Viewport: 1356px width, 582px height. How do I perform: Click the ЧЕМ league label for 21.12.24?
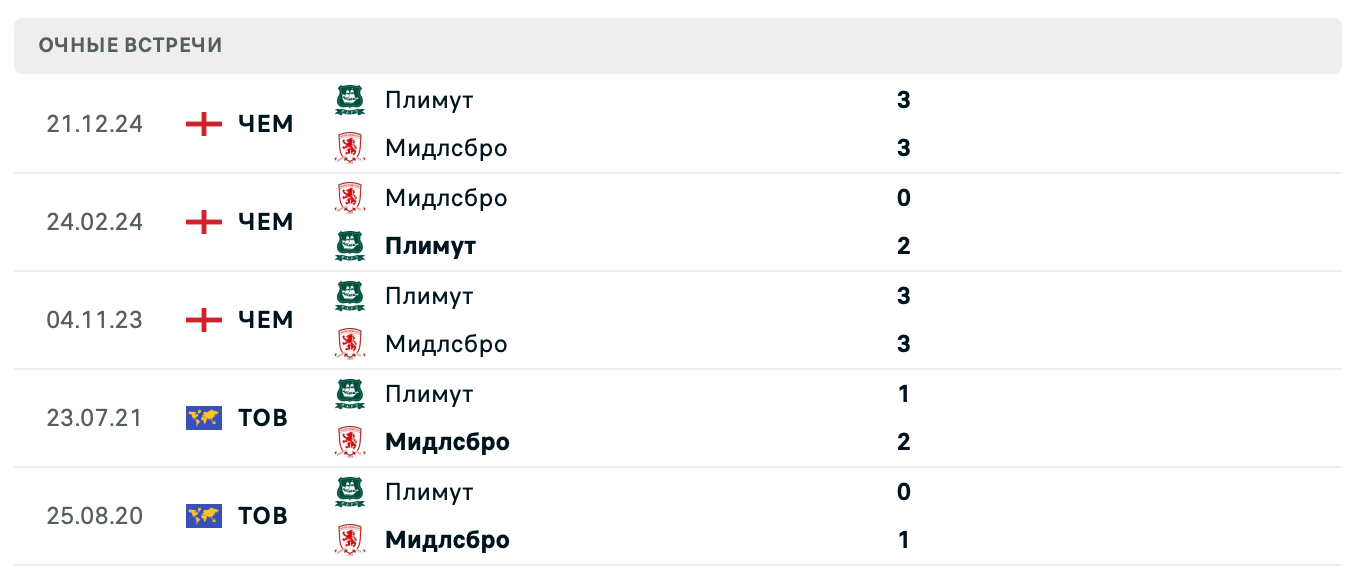266,124
